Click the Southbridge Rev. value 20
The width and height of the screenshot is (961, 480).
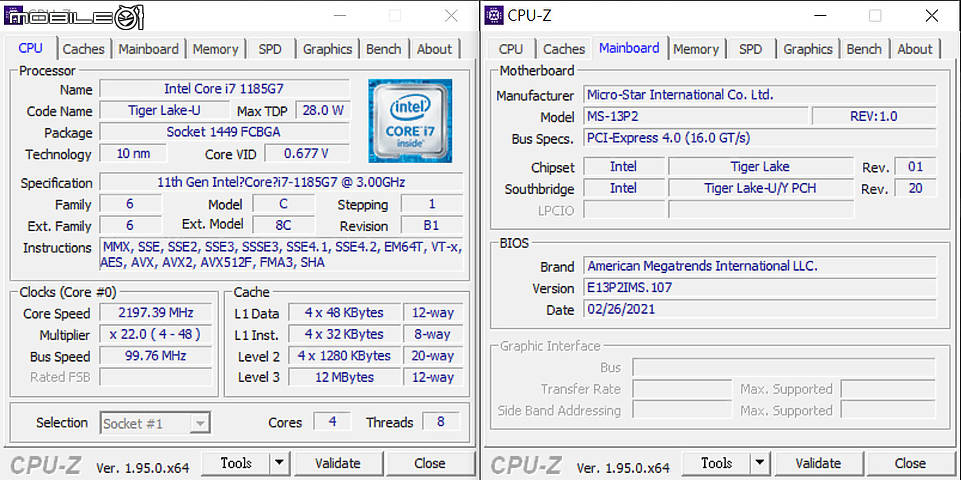[x=916, y=188]
